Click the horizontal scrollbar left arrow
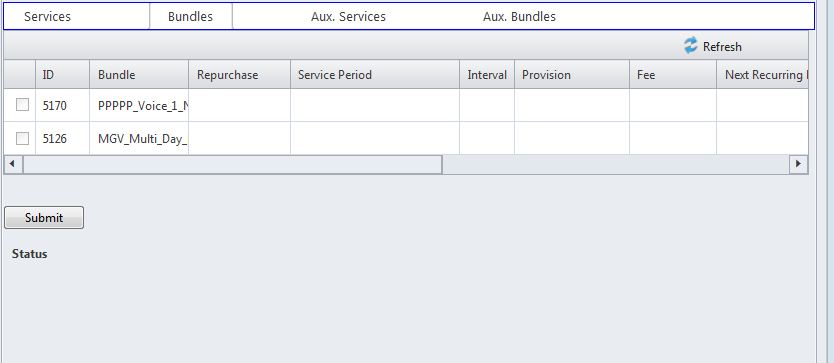 click(13, 164)
